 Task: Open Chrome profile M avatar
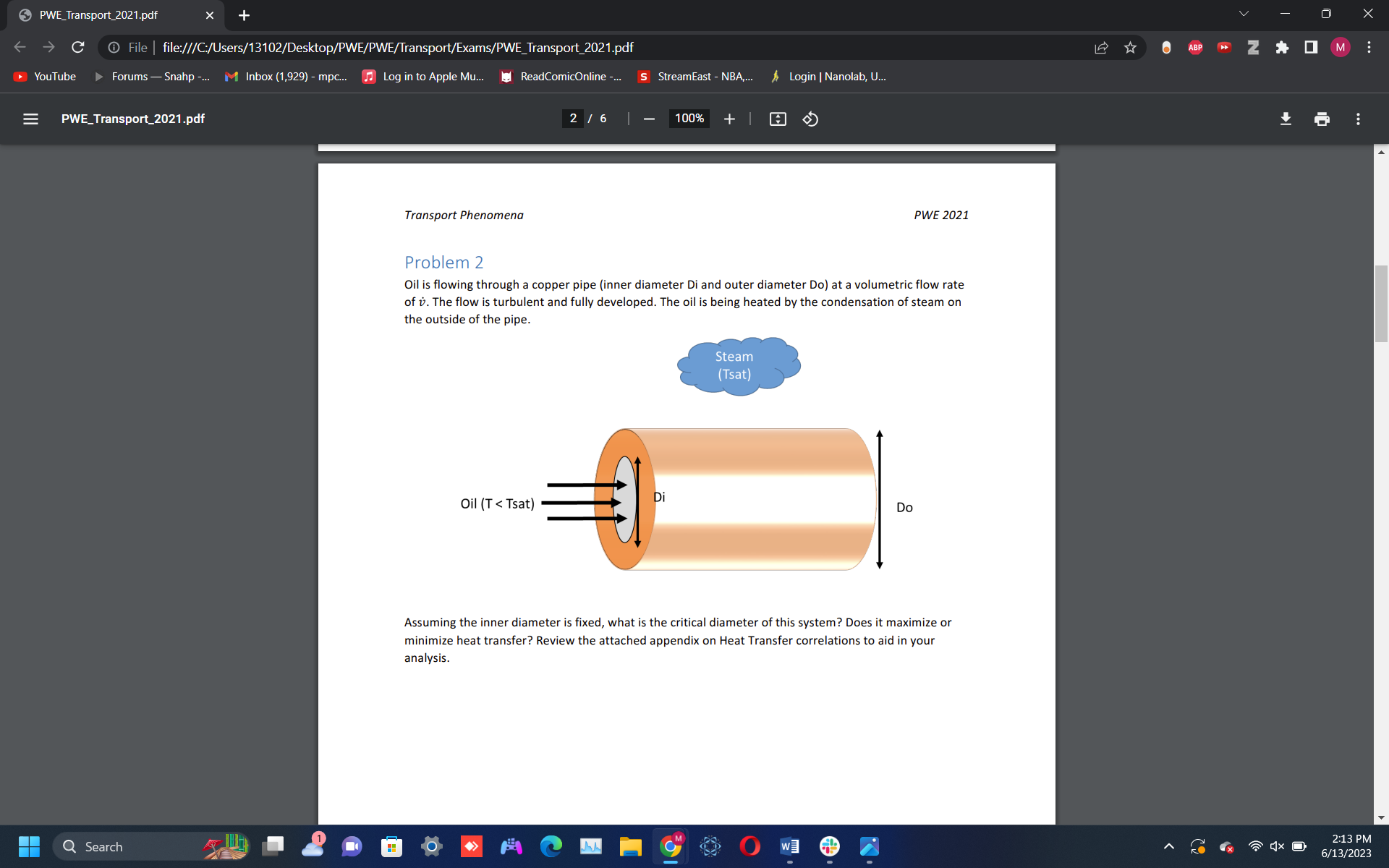(1340, 47)
